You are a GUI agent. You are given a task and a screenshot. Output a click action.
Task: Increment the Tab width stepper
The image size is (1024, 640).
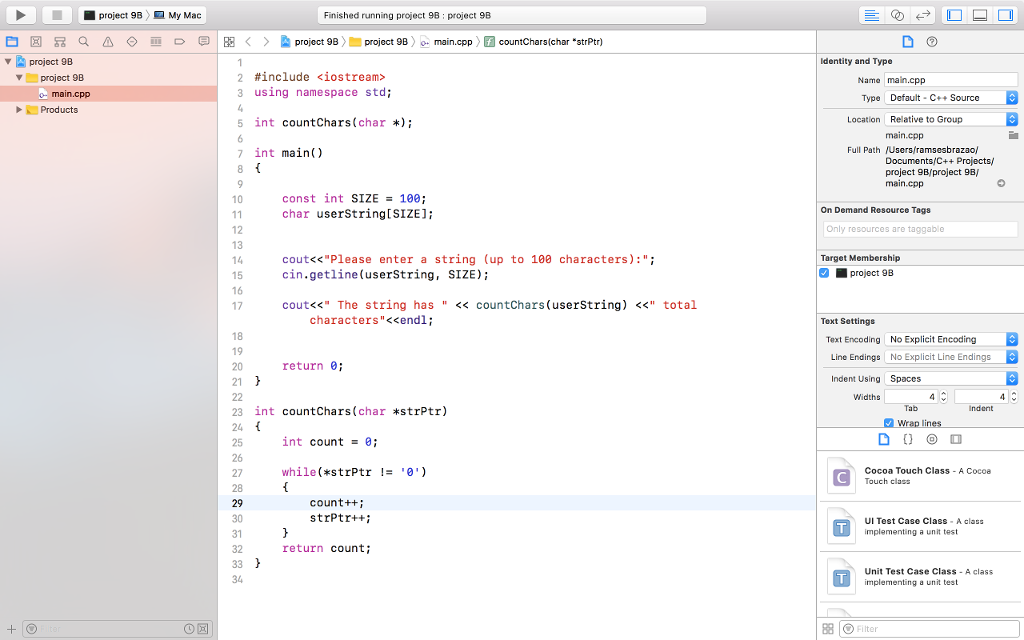(945, 394)
